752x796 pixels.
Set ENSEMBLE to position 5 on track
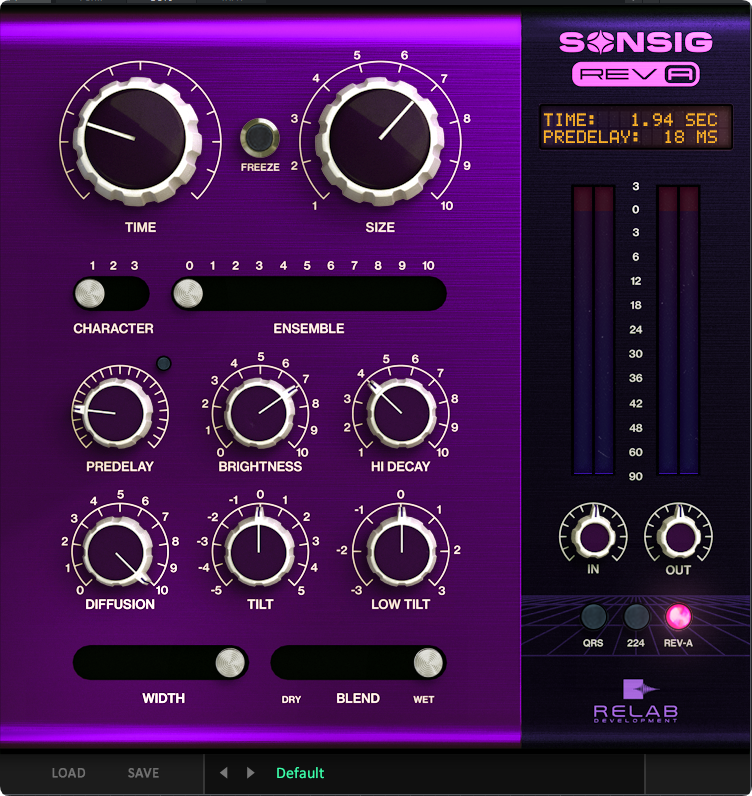307,293
